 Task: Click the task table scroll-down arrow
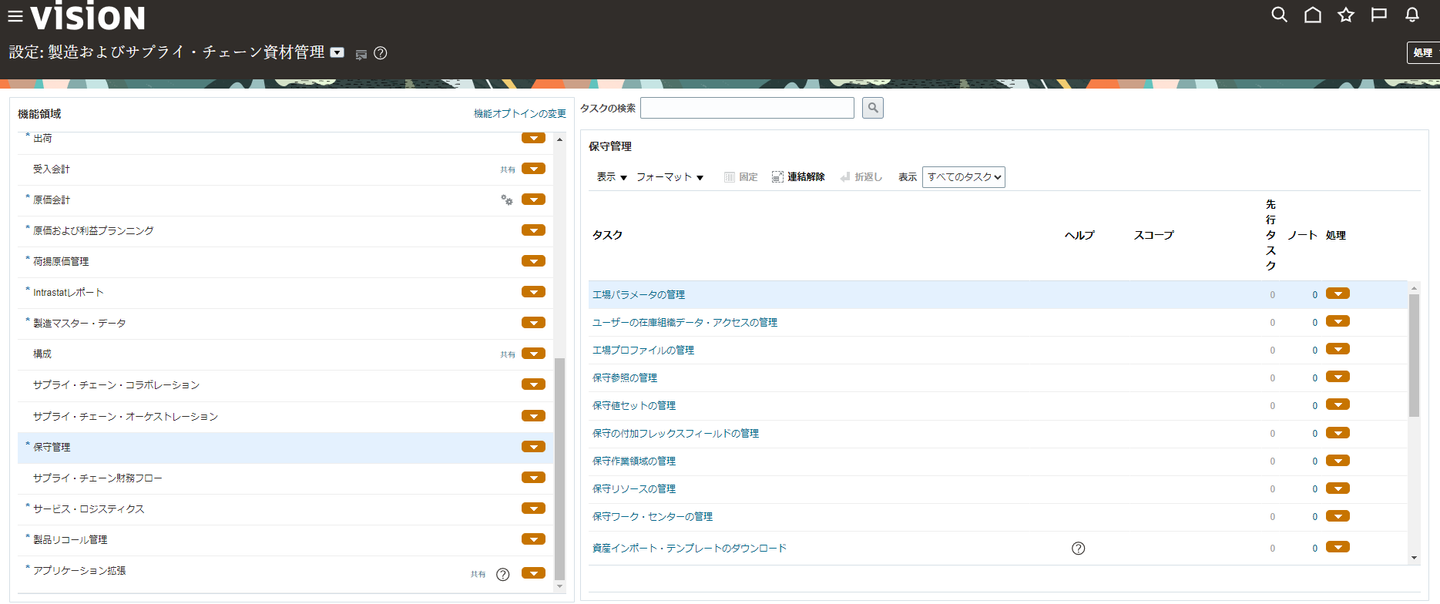pyautogui.click(x=1414, y=557)
